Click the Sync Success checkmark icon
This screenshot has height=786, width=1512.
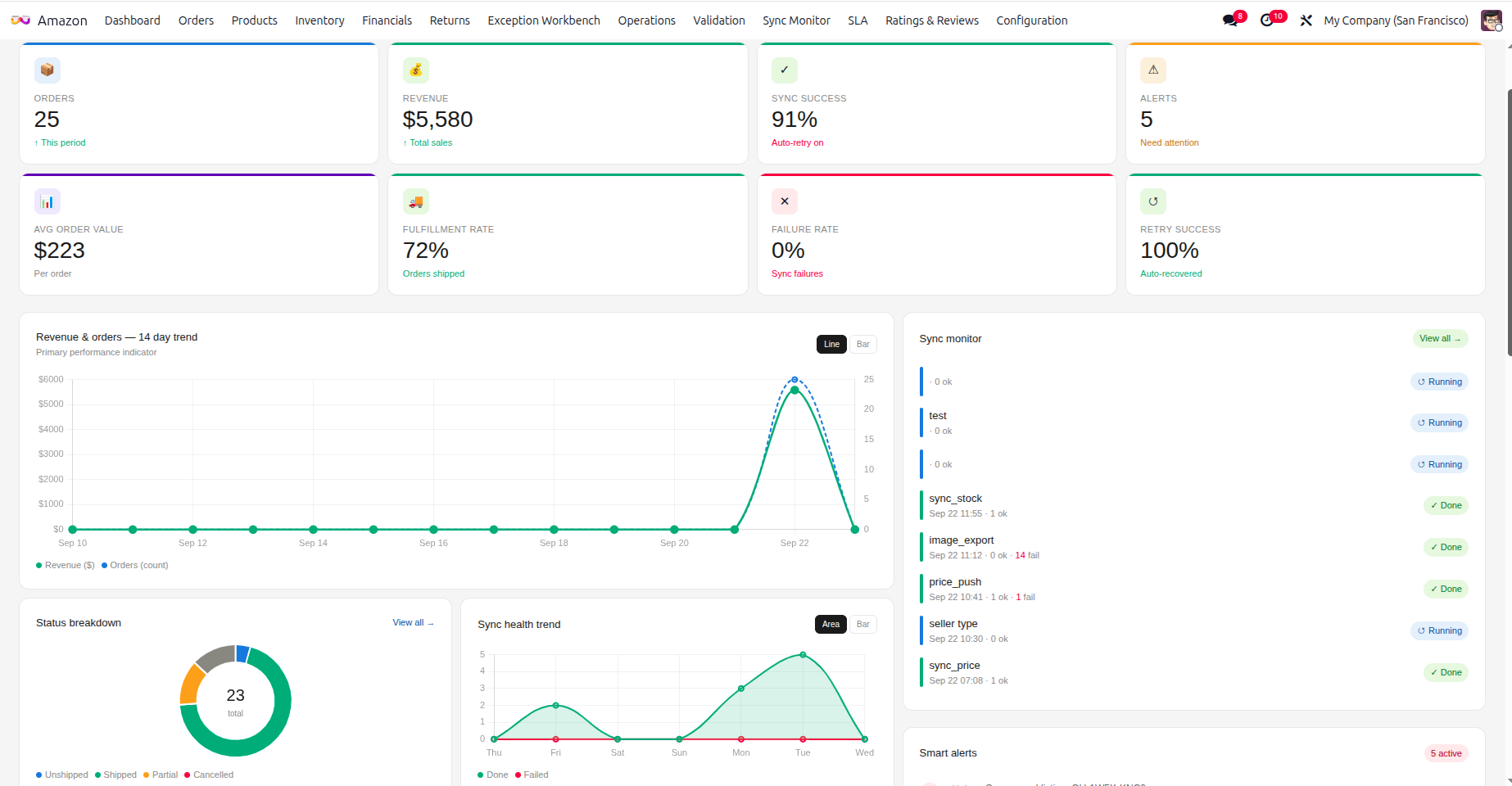pos(785,70)
